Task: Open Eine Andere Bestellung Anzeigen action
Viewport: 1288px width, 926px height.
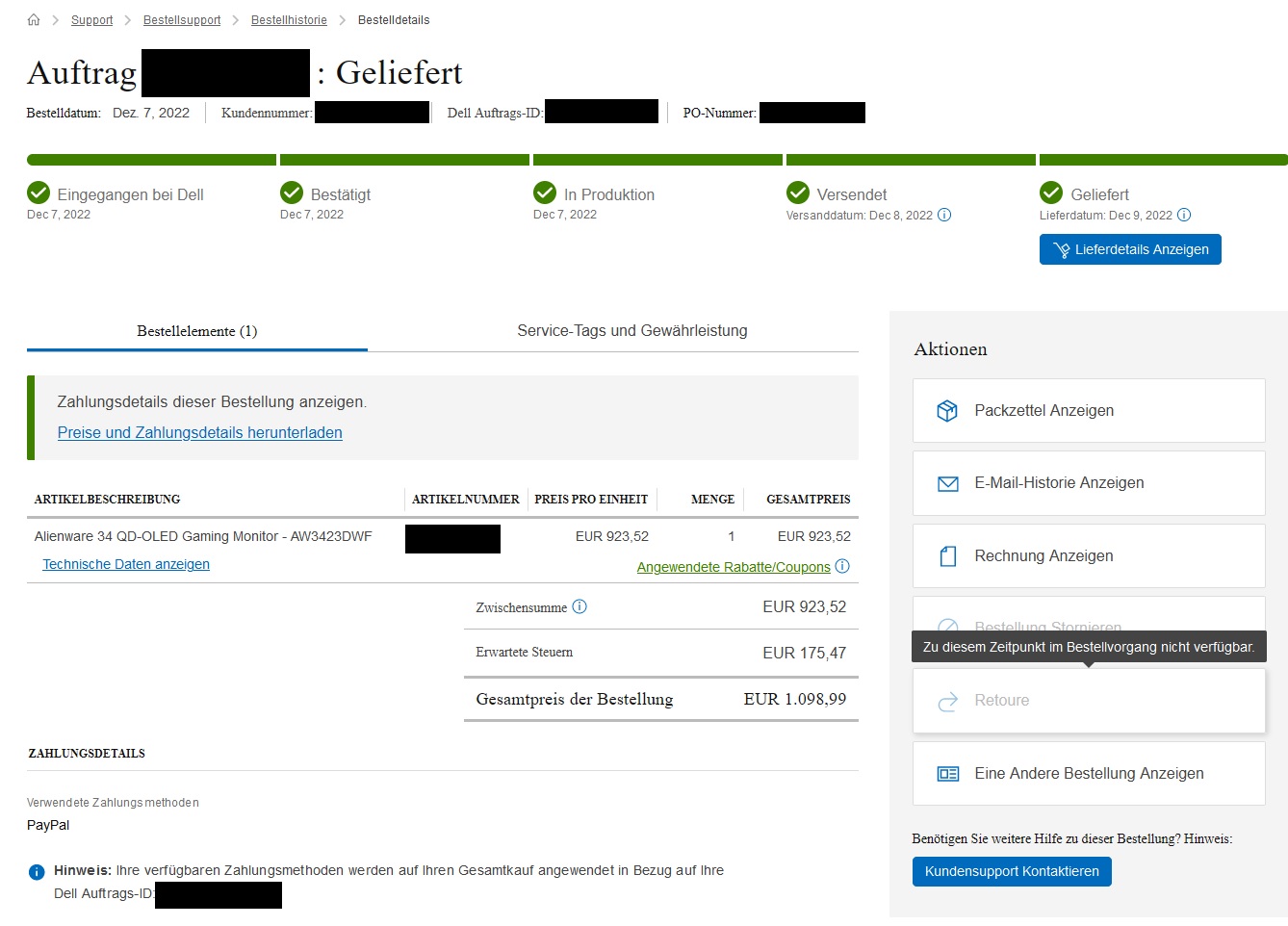Action: tap(1089, 774)
